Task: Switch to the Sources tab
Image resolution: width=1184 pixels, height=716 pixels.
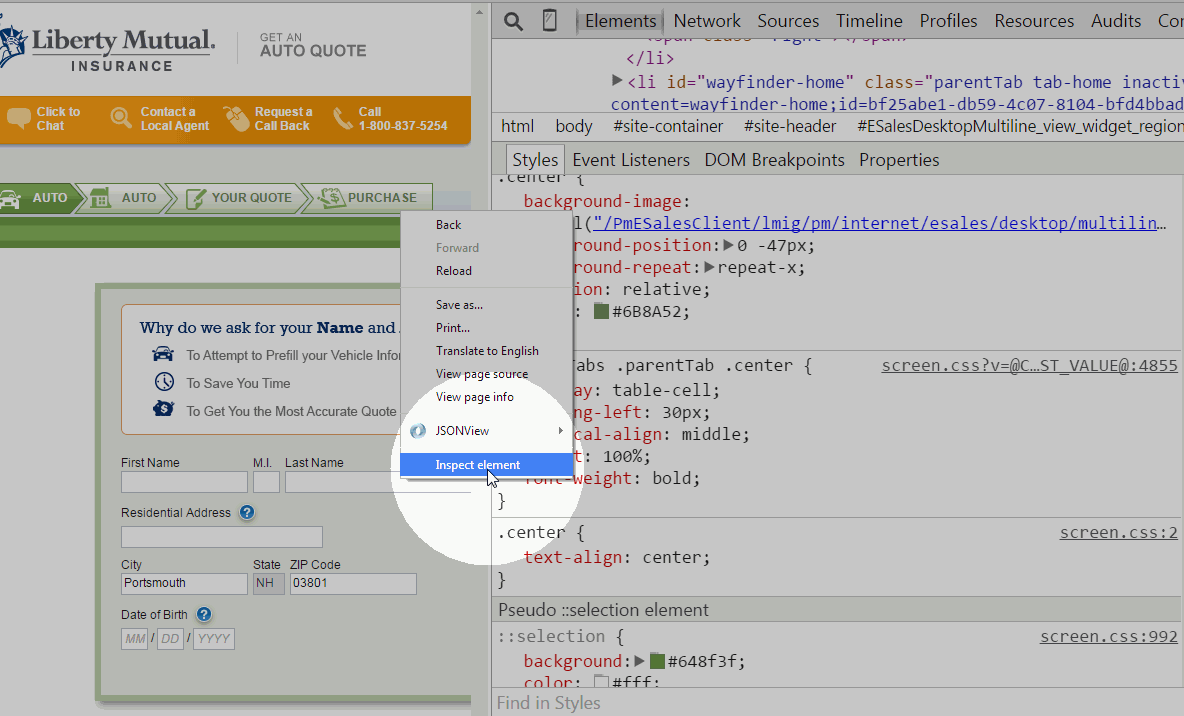Action: [x=788, y=21]
